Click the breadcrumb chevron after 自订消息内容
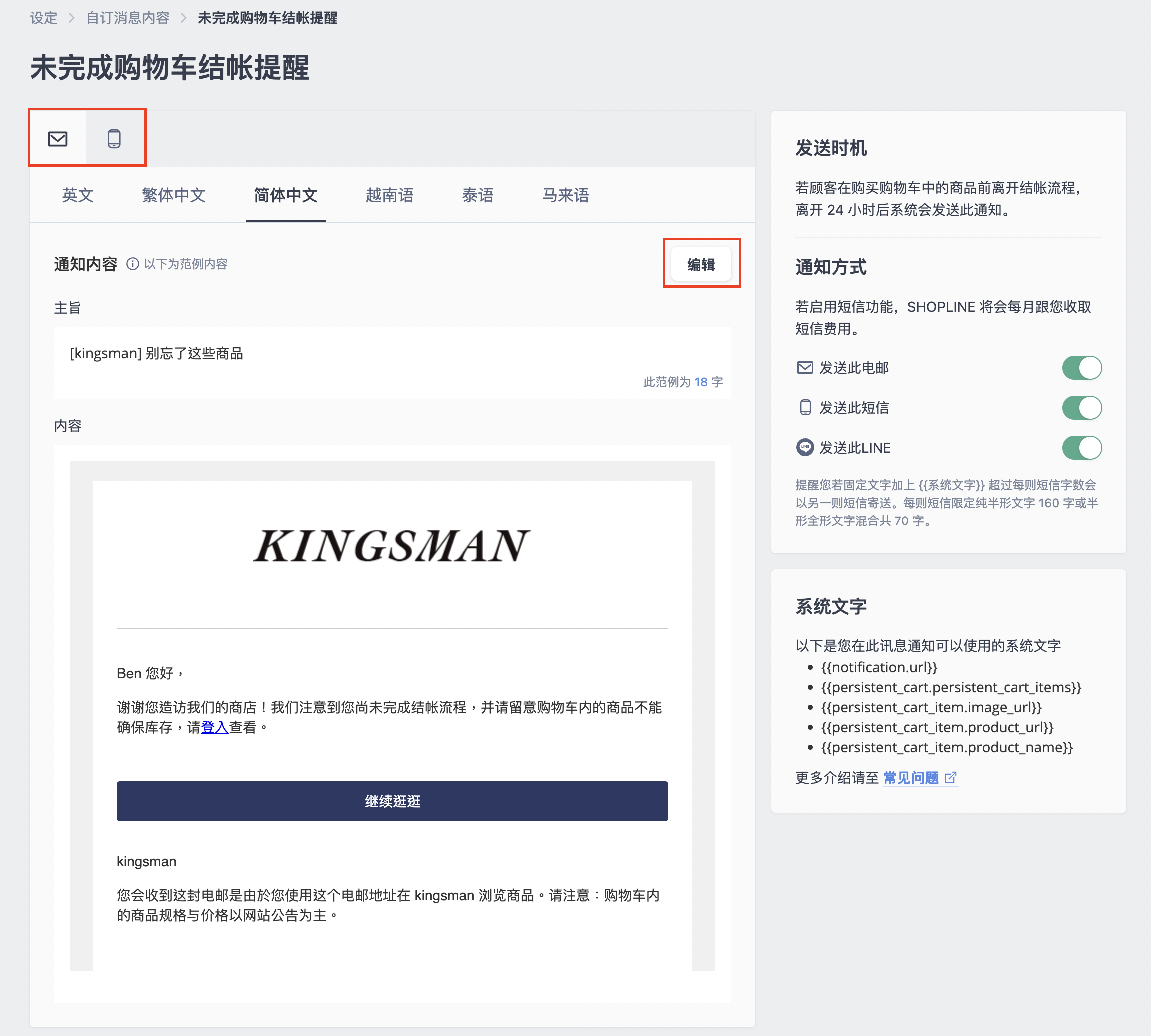The height and width of the screenshot is (1036, 1151). 183,18
